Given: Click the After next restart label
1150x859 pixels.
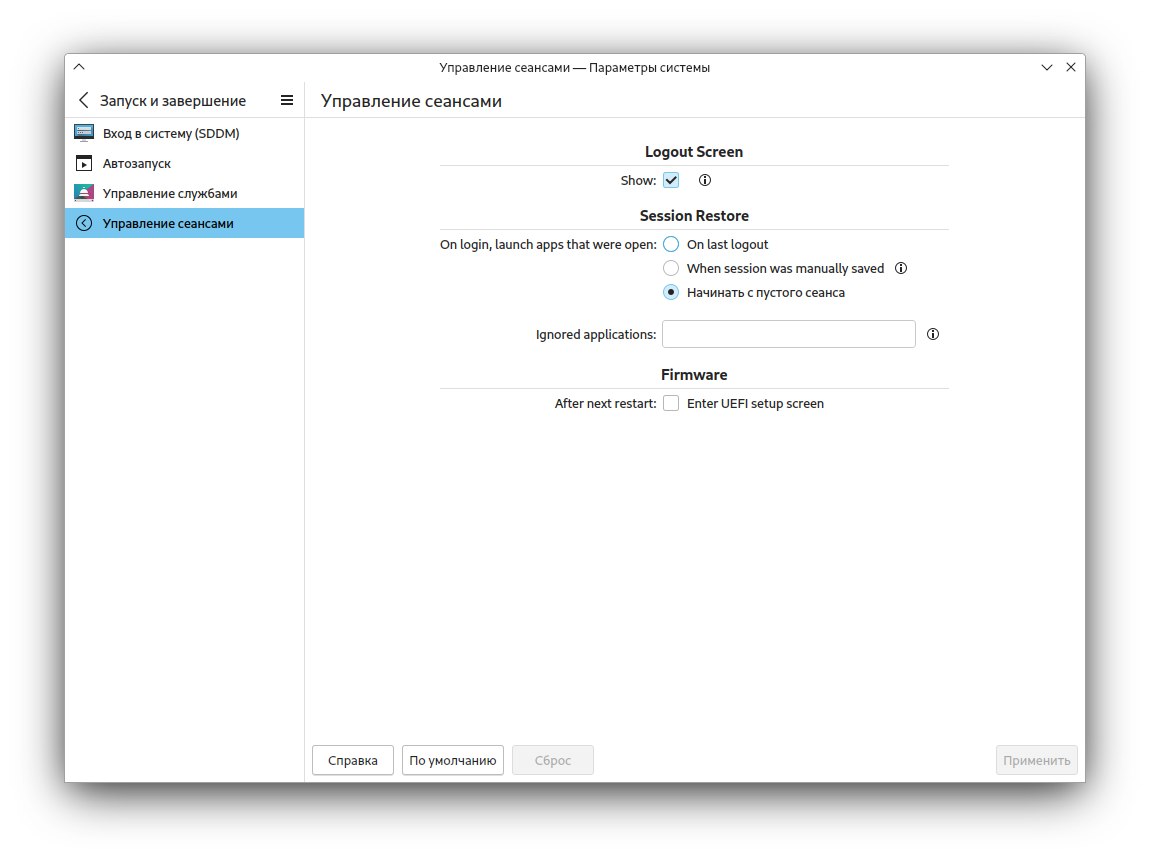Looking at the screenshot, I should click(x=605, y=403).
